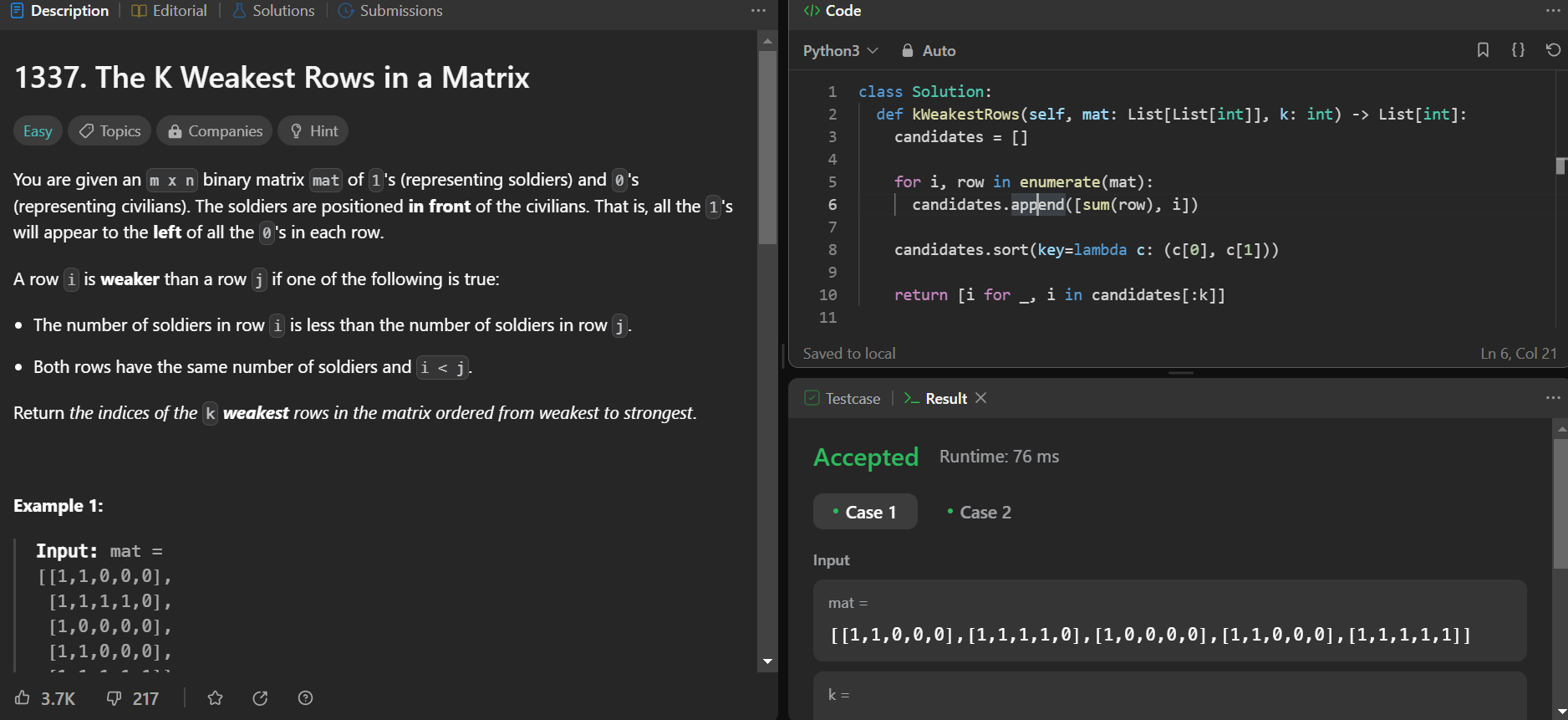Viewport: 1568px width, 720px height.
Task: Reset code with the revert arrow icon
Action: (x=1553, y=50)
